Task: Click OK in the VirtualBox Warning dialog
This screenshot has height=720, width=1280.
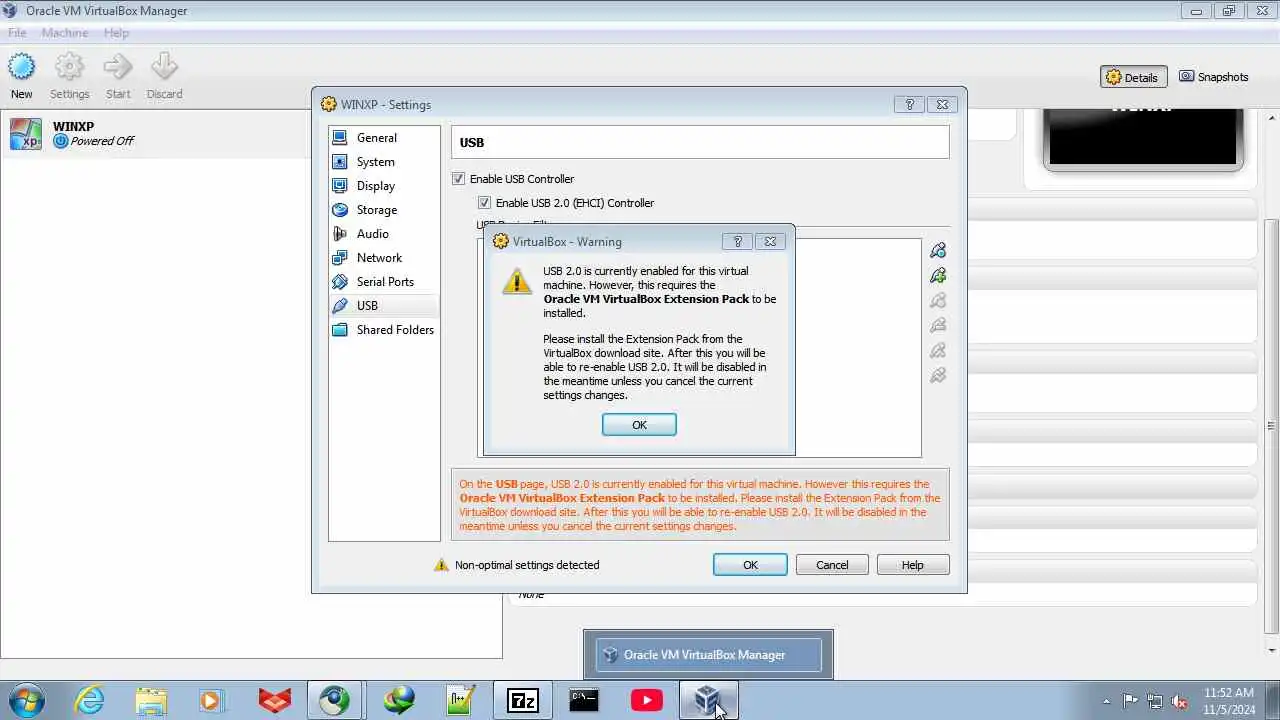Action: pos(639,425)
